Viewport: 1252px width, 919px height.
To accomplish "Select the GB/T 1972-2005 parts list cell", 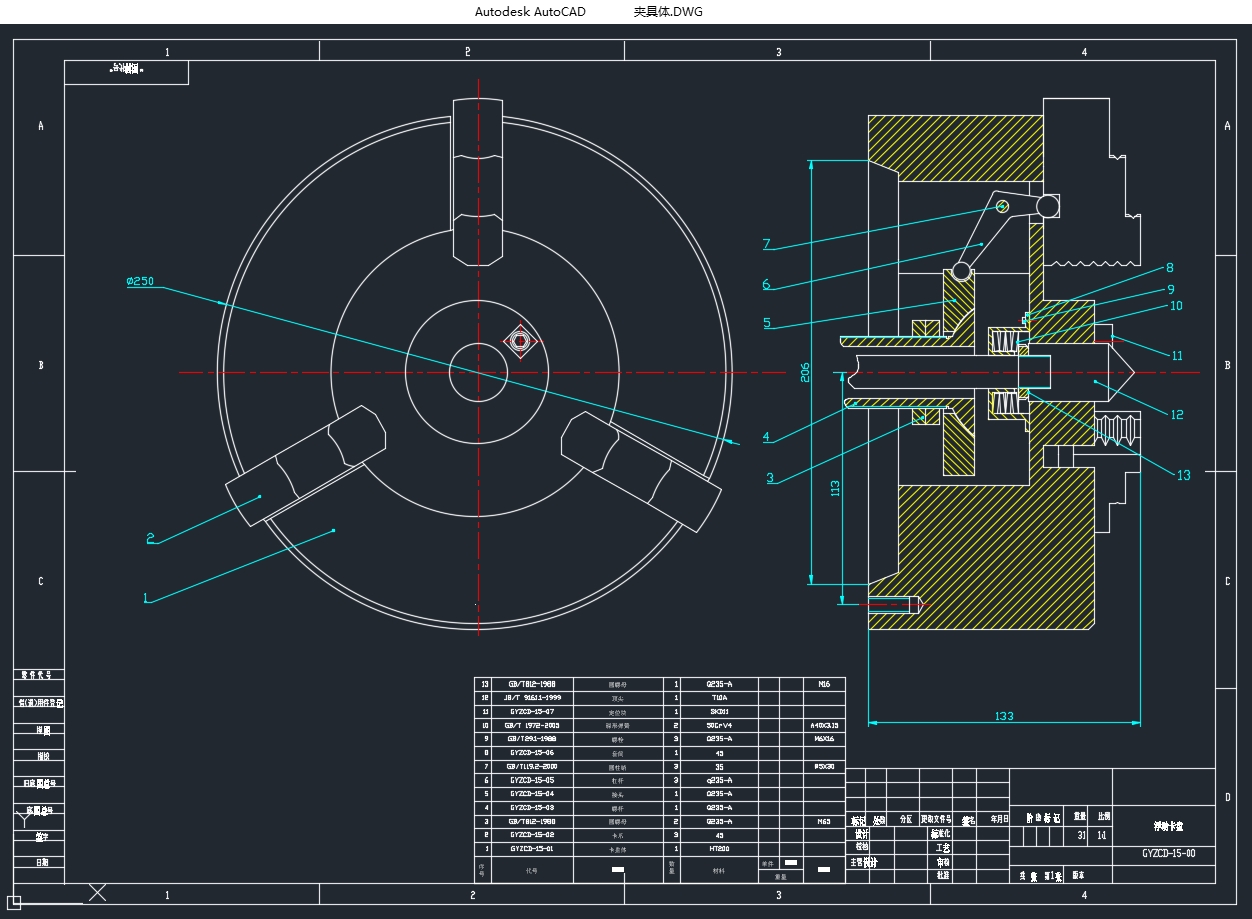I will point(532,725).
